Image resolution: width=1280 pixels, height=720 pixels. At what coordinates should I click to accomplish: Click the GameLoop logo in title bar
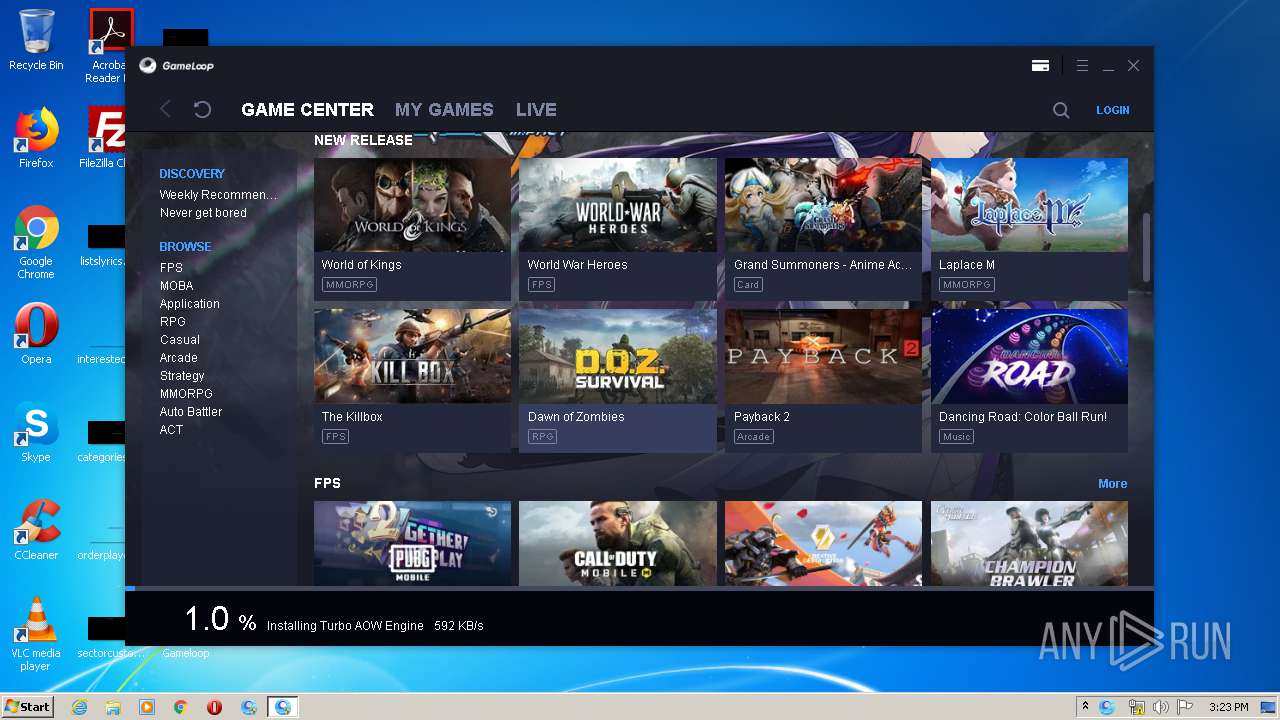177,66
